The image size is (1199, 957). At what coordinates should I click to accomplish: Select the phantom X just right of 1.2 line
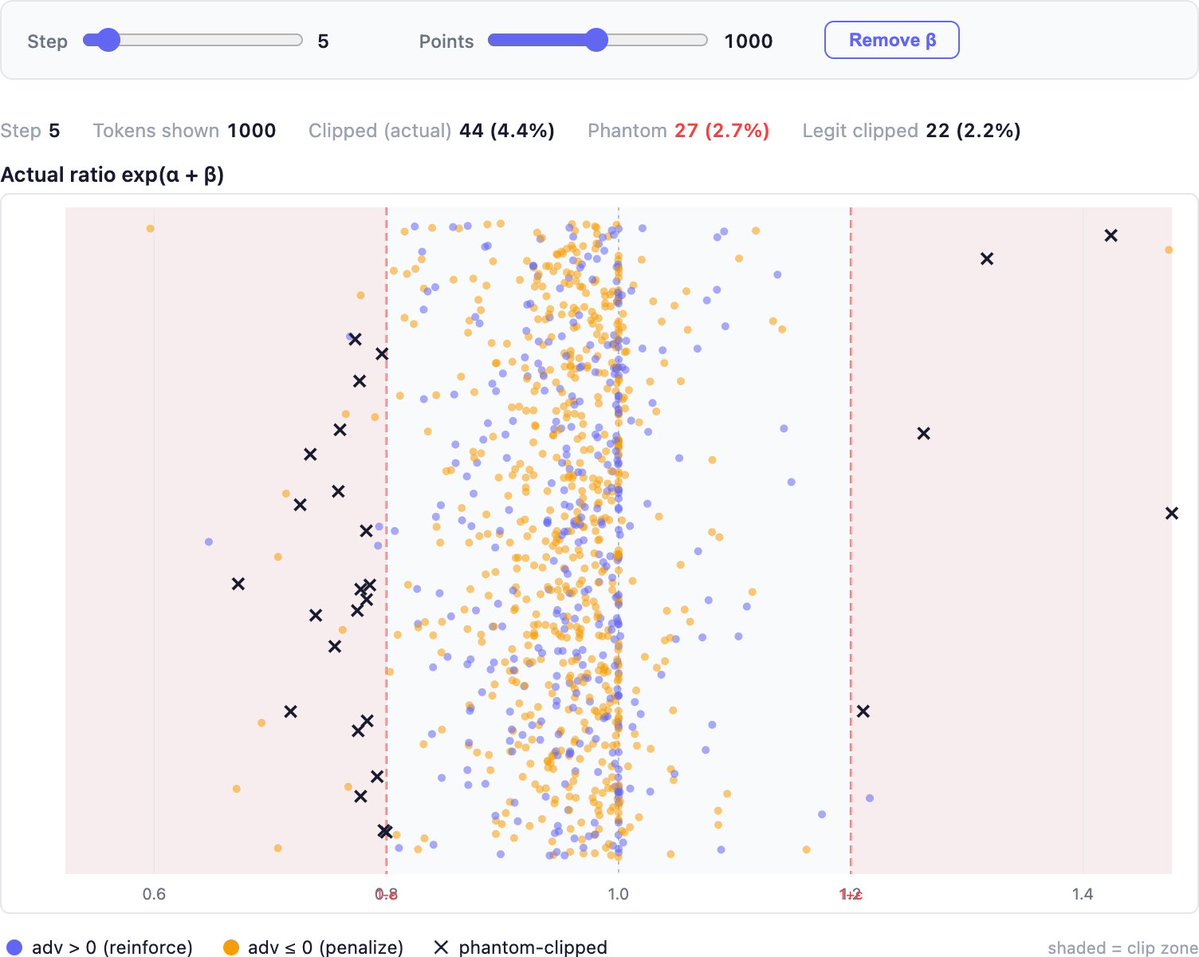click(x=863, y=711)
